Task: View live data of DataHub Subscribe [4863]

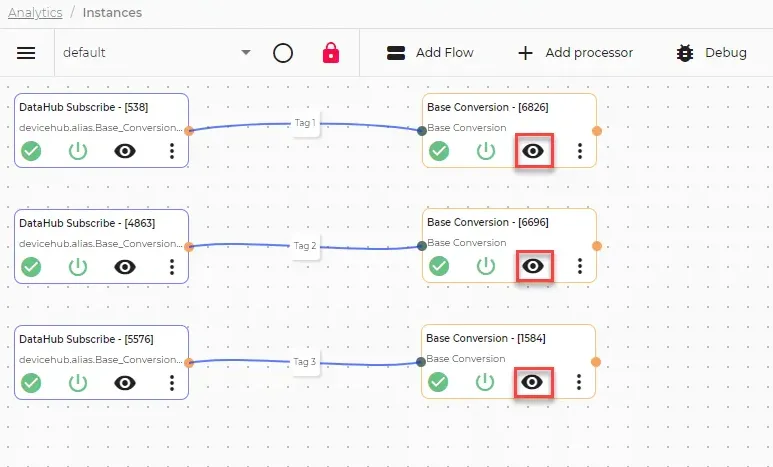Action: (125, 267)
